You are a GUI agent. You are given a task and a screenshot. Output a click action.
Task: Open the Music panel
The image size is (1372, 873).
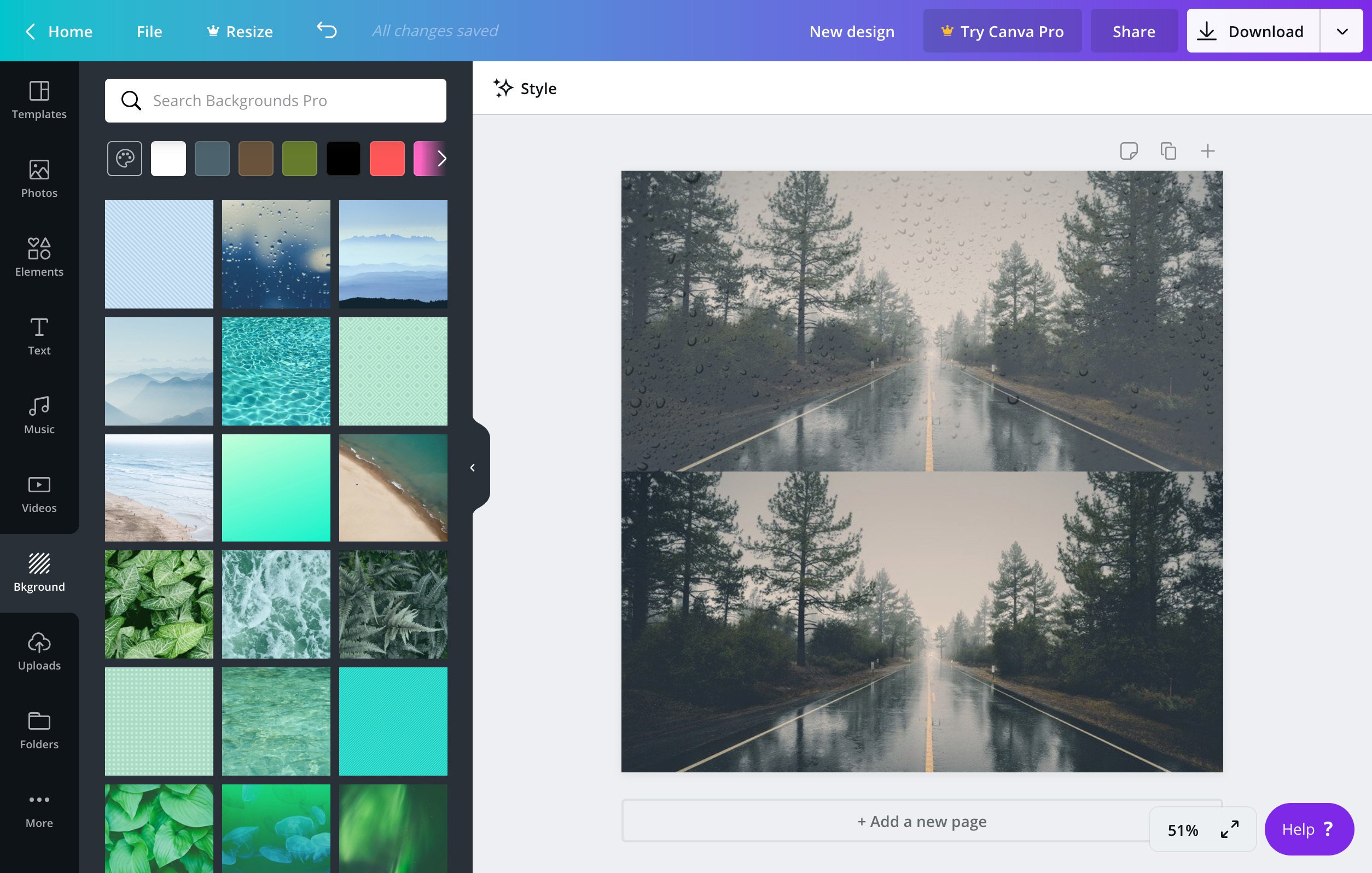(x=39, y=414)
